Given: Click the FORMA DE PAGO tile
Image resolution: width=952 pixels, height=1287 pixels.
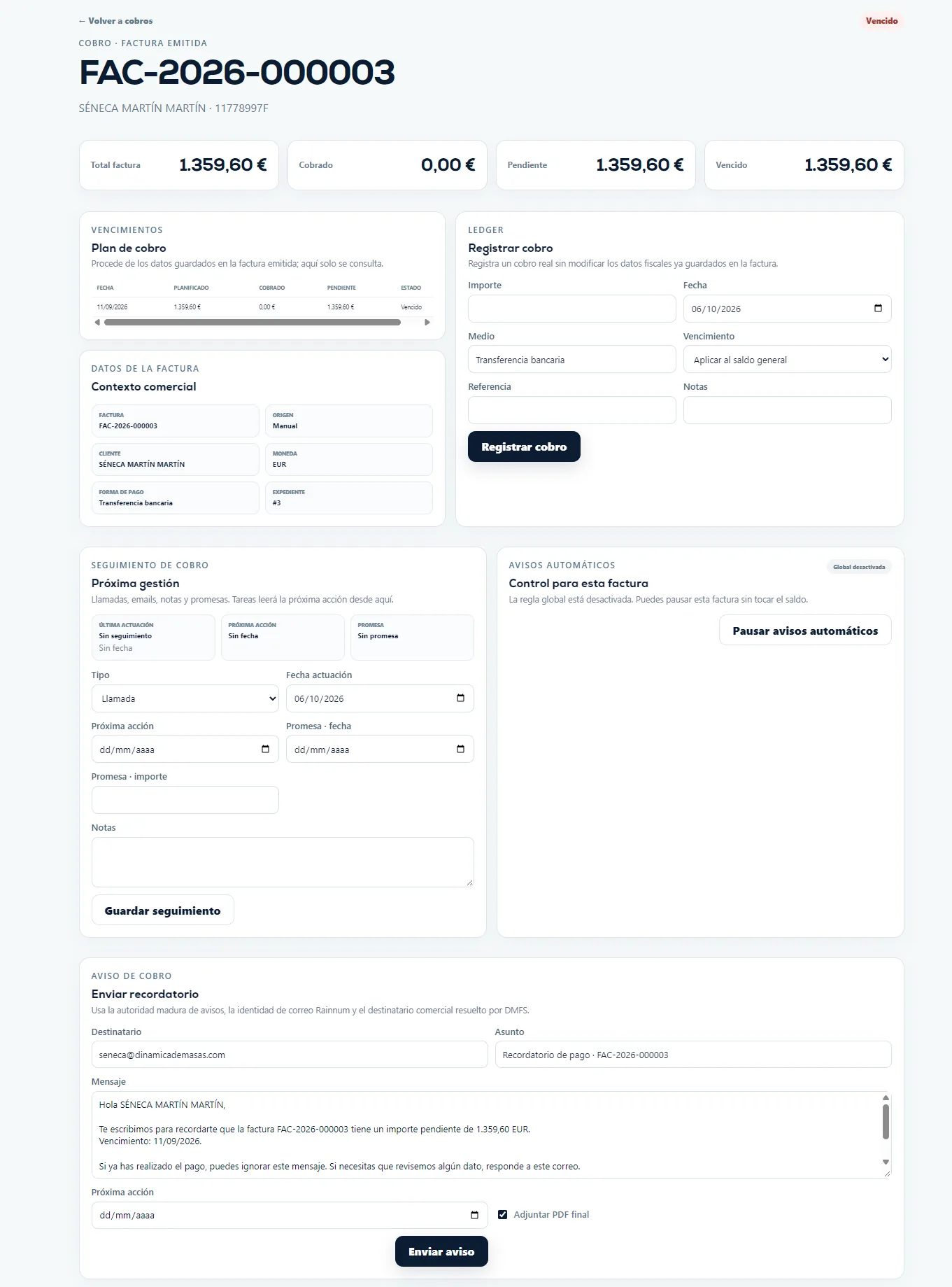Looking at the screenshot, I should click(175, 498).
